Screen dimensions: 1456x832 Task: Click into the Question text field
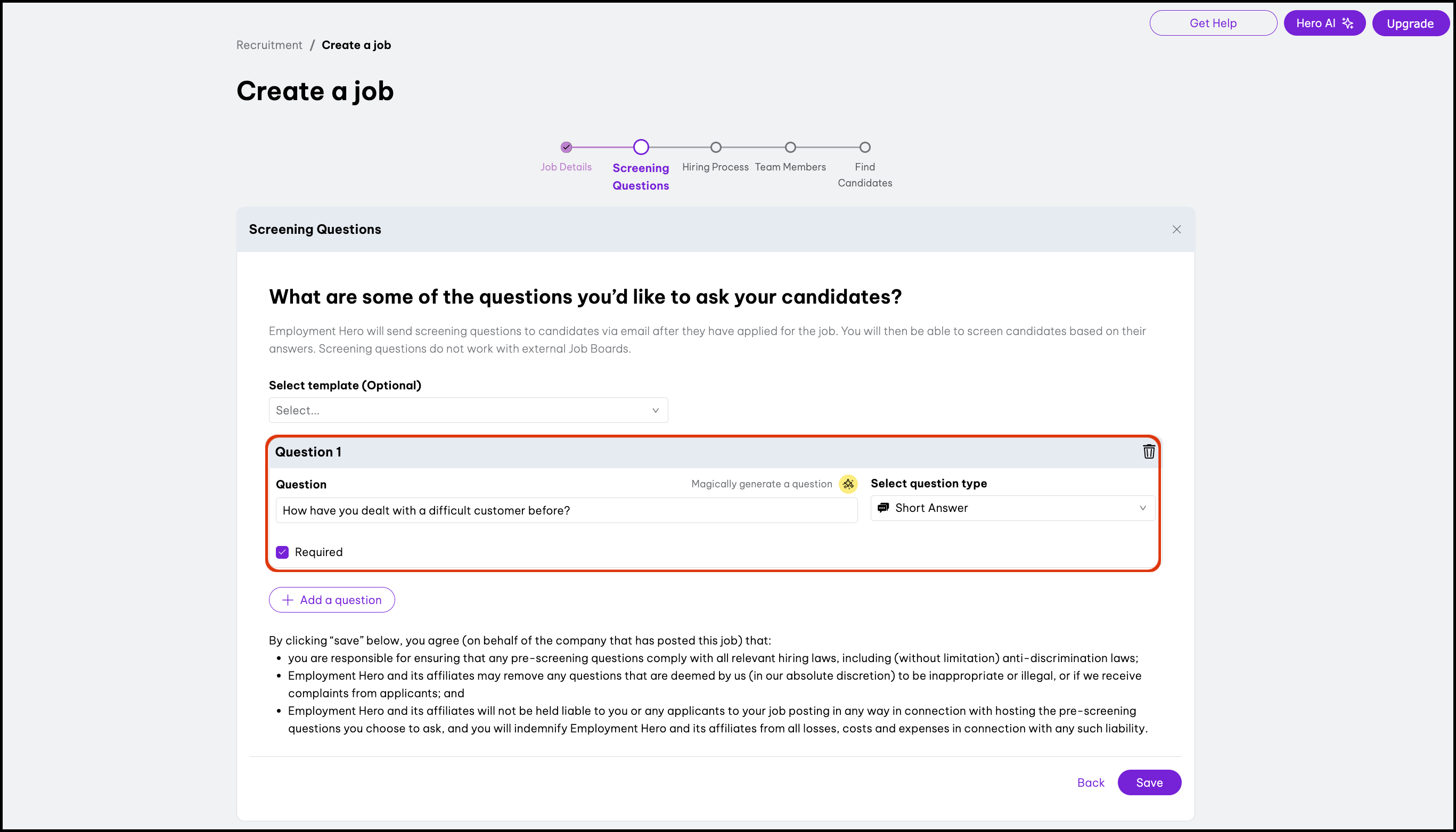566,510
